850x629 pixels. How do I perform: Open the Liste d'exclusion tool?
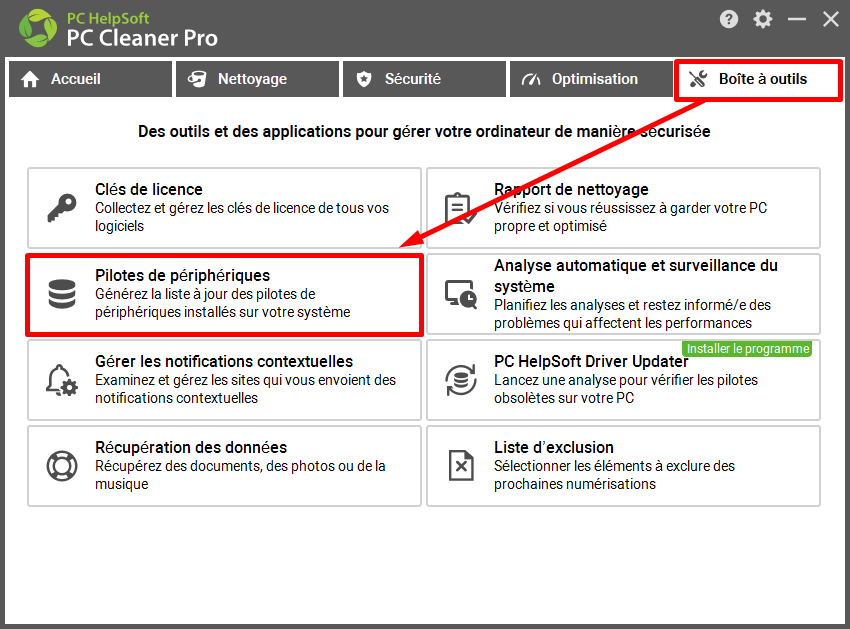tap(623, 466)
